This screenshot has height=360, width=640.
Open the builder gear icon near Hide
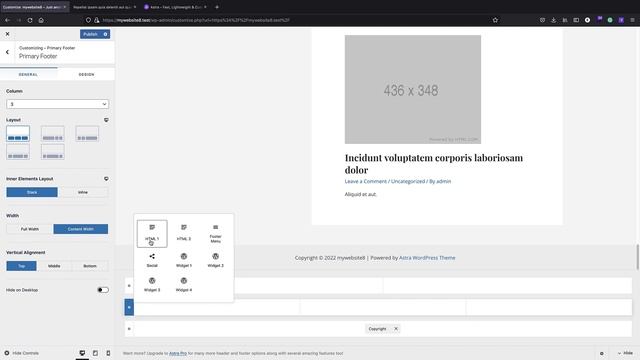(x=602, y=353)
